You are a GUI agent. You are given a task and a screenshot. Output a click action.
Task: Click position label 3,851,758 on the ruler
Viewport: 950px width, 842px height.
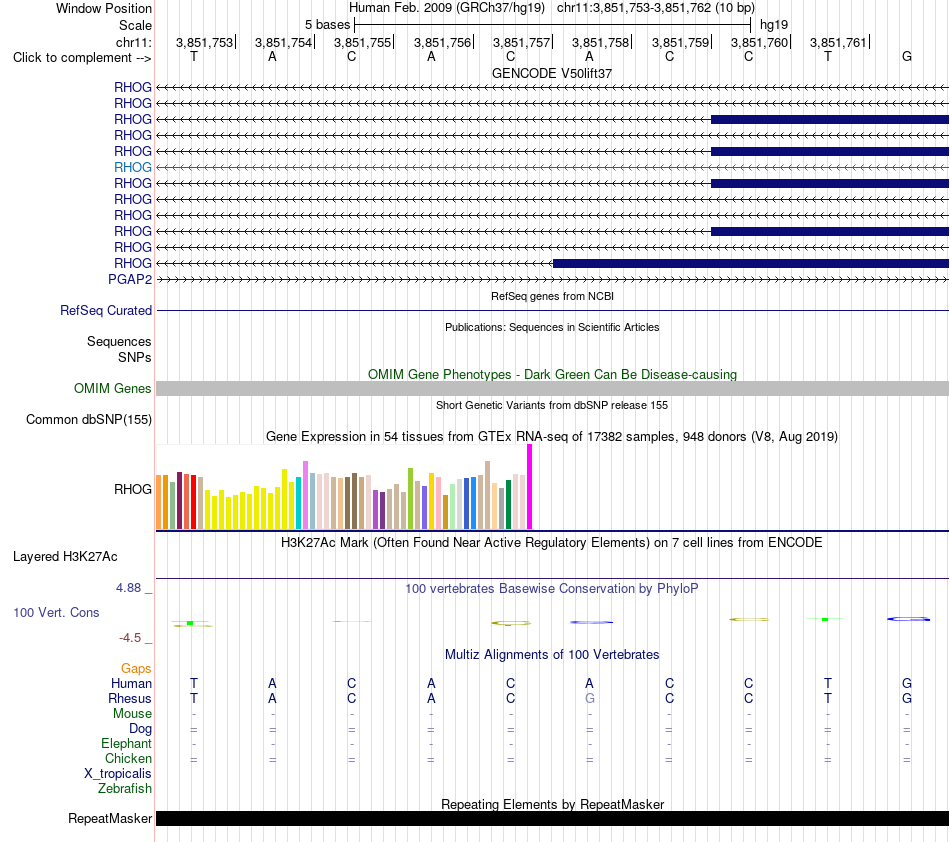point(600,42)
